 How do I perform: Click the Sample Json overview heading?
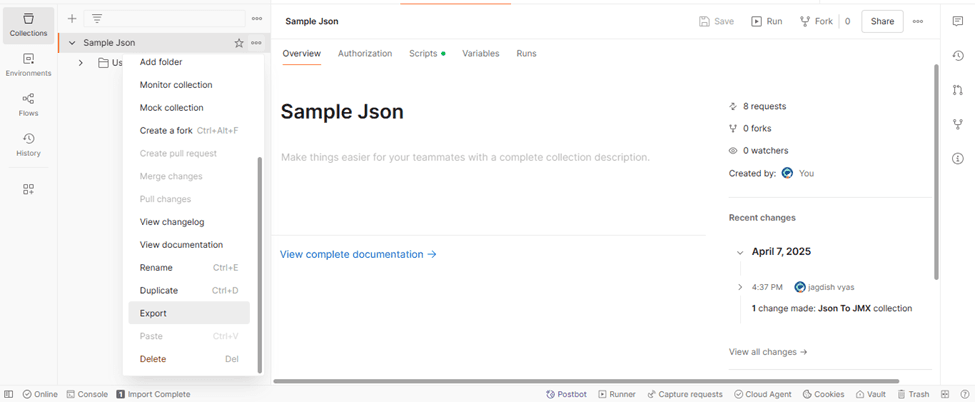coord(342,112)
